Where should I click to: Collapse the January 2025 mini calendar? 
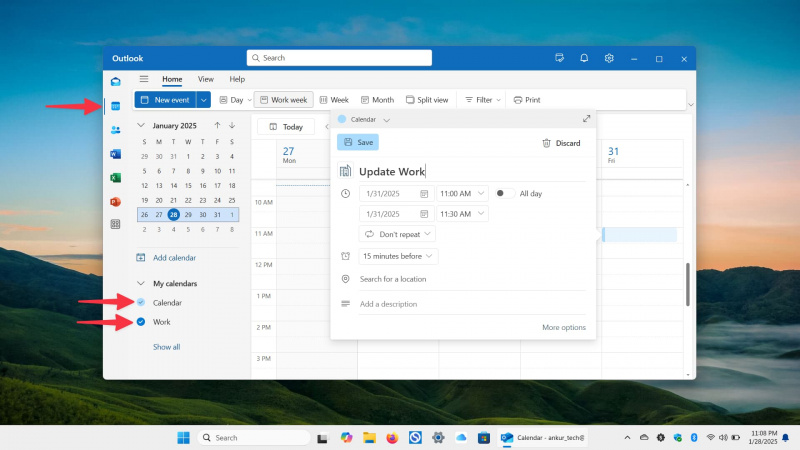(x=141, y=126)
